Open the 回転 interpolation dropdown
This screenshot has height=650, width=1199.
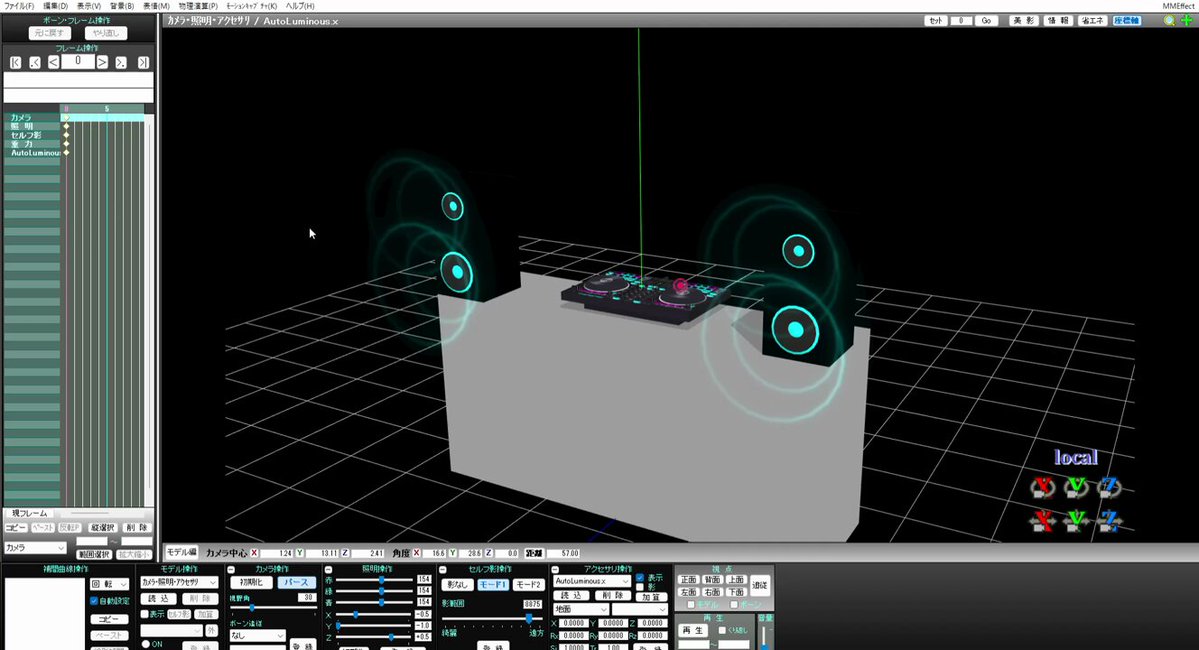(109, 583)
